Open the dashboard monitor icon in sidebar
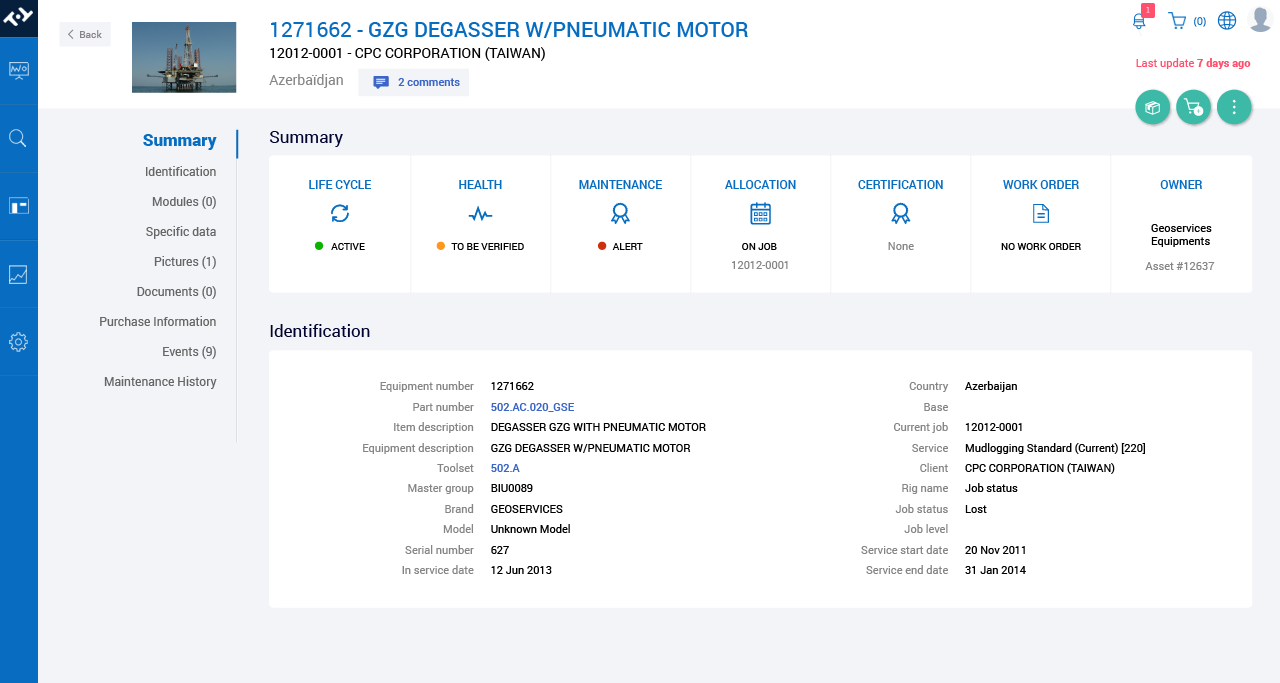 pyautogui.click(x=18, y=70)
